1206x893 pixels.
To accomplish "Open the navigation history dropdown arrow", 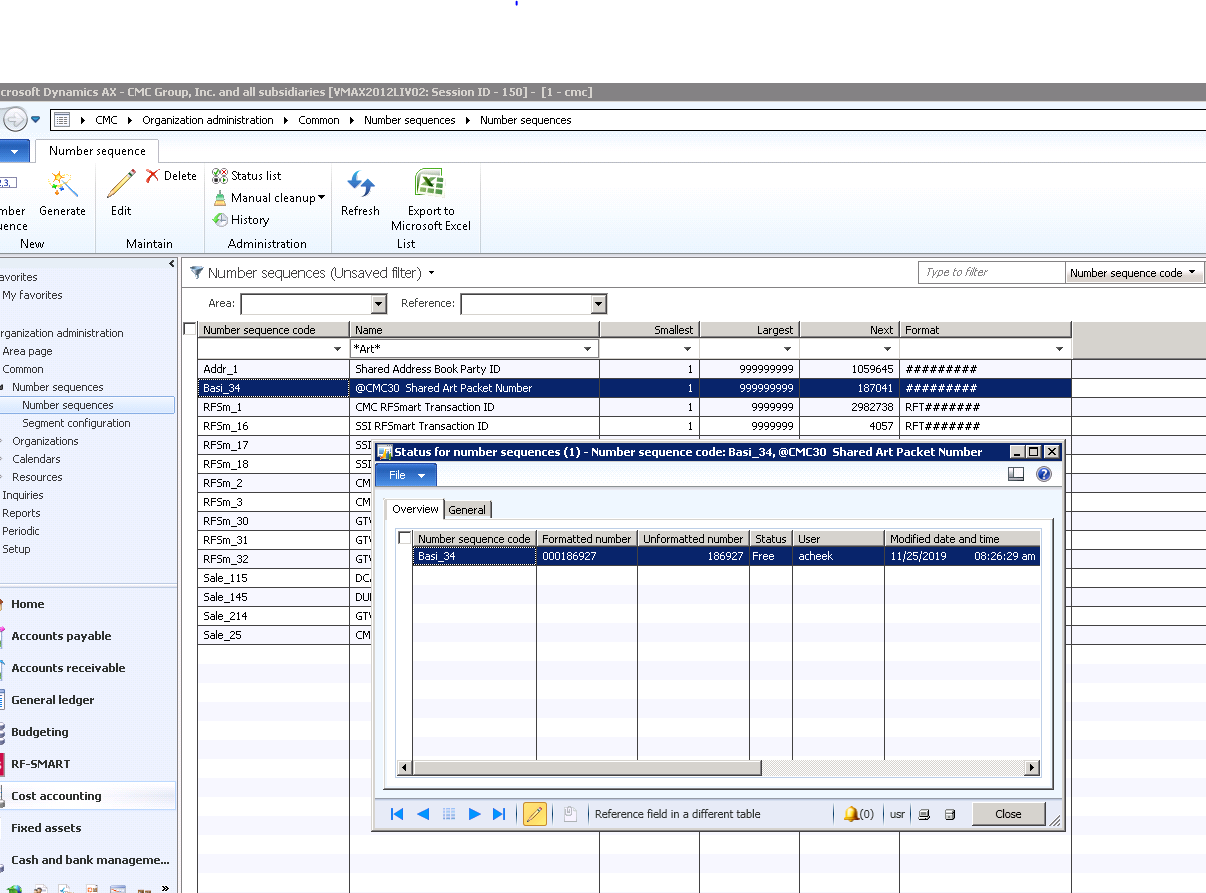I will [36, 120].
